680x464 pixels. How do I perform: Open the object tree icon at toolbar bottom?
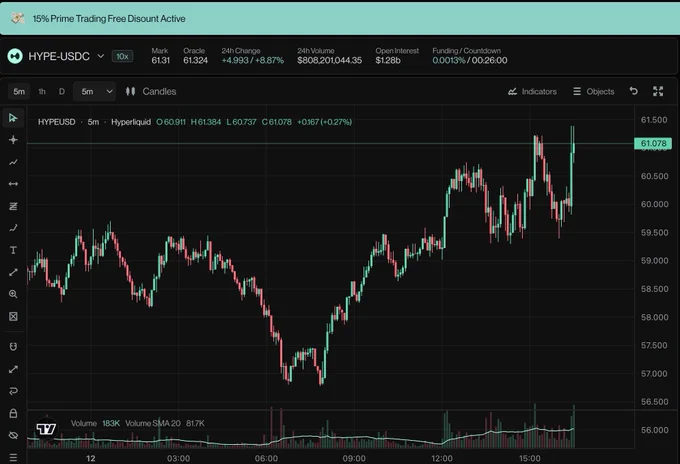tap(13, 457)
